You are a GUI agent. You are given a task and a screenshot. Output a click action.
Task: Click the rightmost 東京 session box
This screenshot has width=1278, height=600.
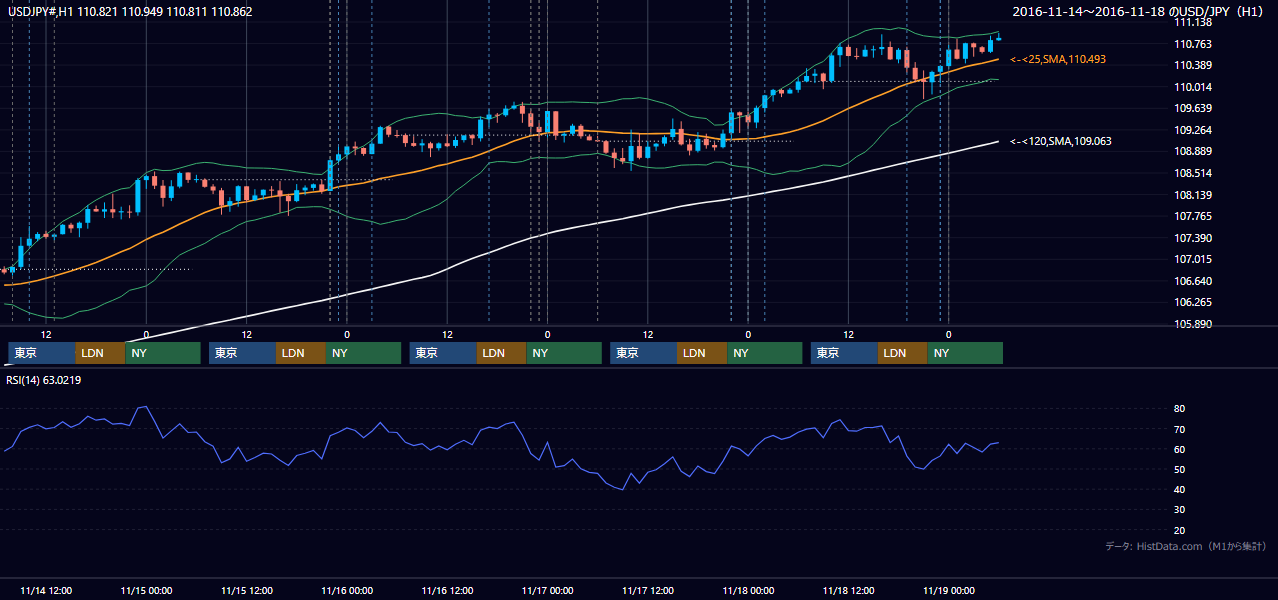point(844,353)
